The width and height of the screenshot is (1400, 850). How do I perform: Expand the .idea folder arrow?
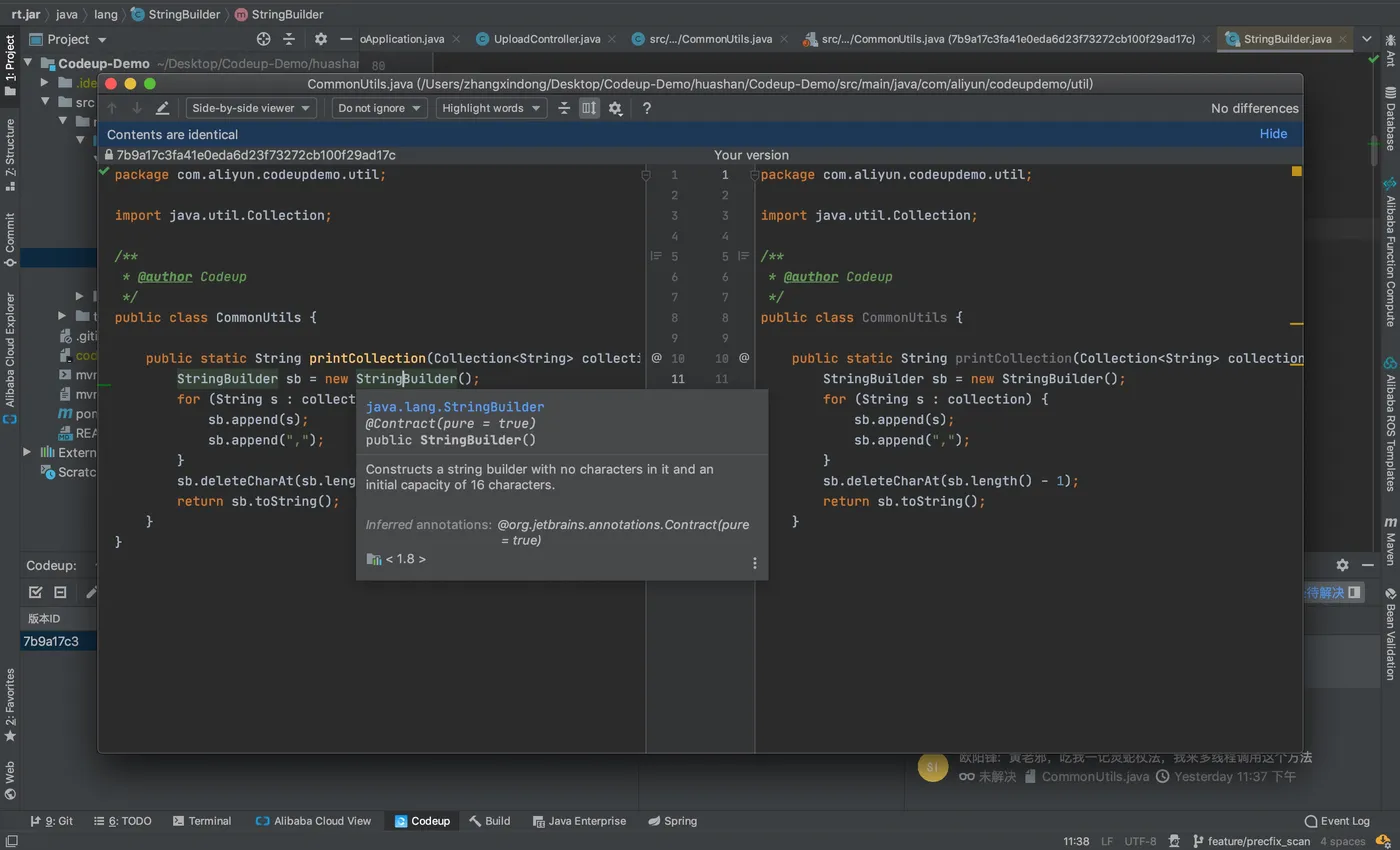44,82
